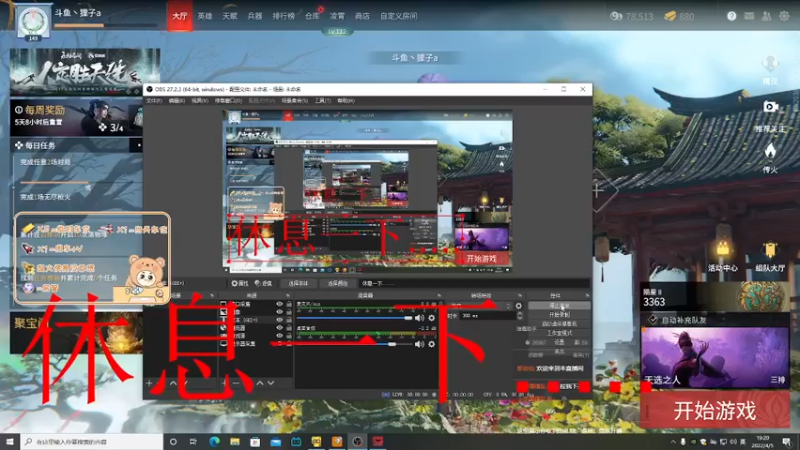Move selected source up arrow
Image resolution: width=800 pixels, height=450 pixels.
pos(260,383)
